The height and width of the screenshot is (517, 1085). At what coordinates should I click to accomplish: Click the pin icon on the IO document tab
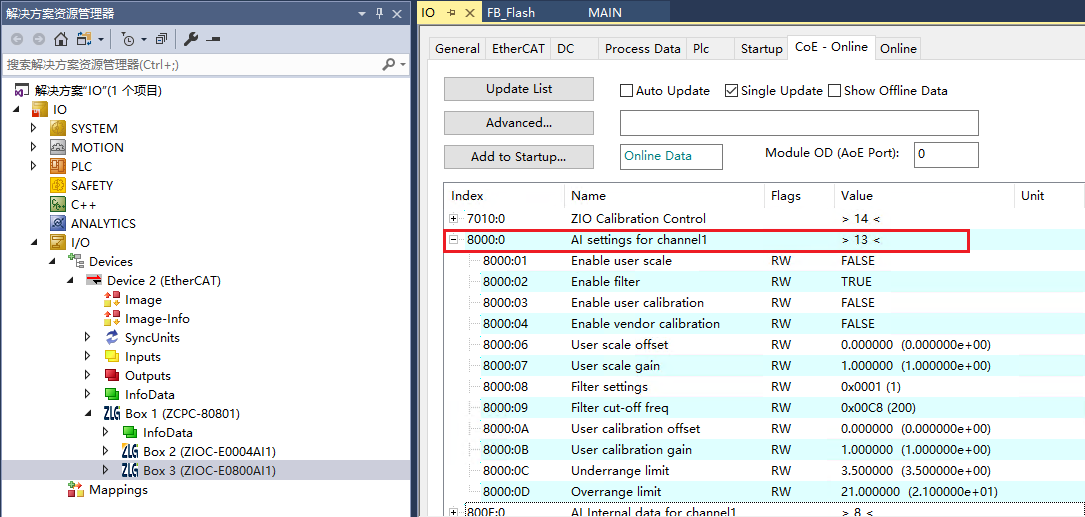[453, 12]
